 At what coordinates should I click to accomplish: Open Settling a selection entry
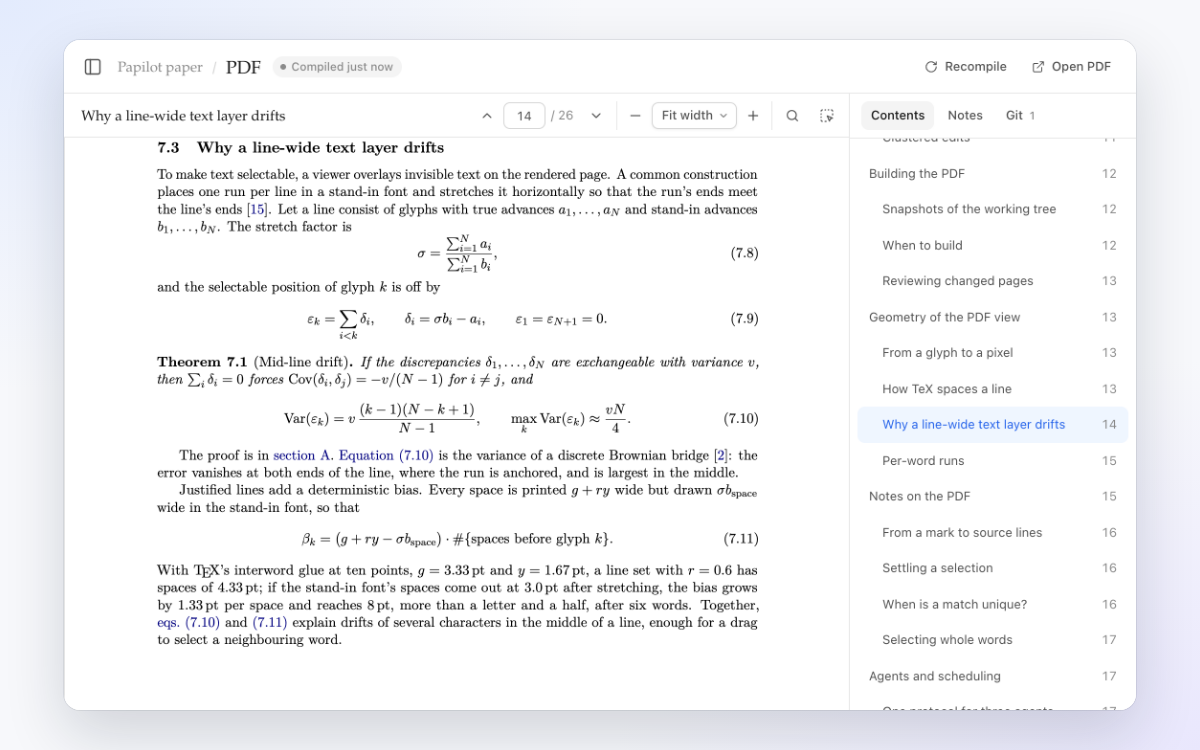pos(992,568)
